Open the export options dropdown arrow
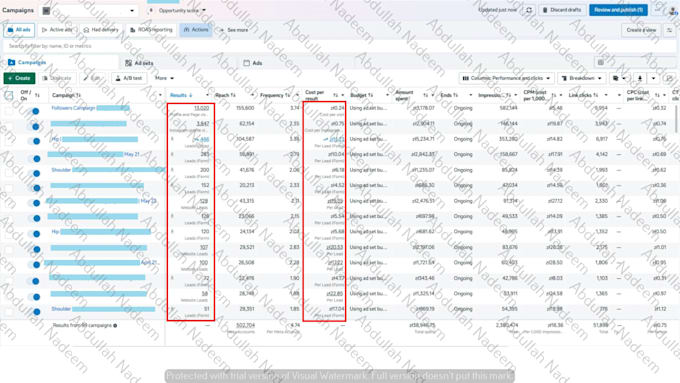Viewport: 680px width, 383px height. coord(654,78)
